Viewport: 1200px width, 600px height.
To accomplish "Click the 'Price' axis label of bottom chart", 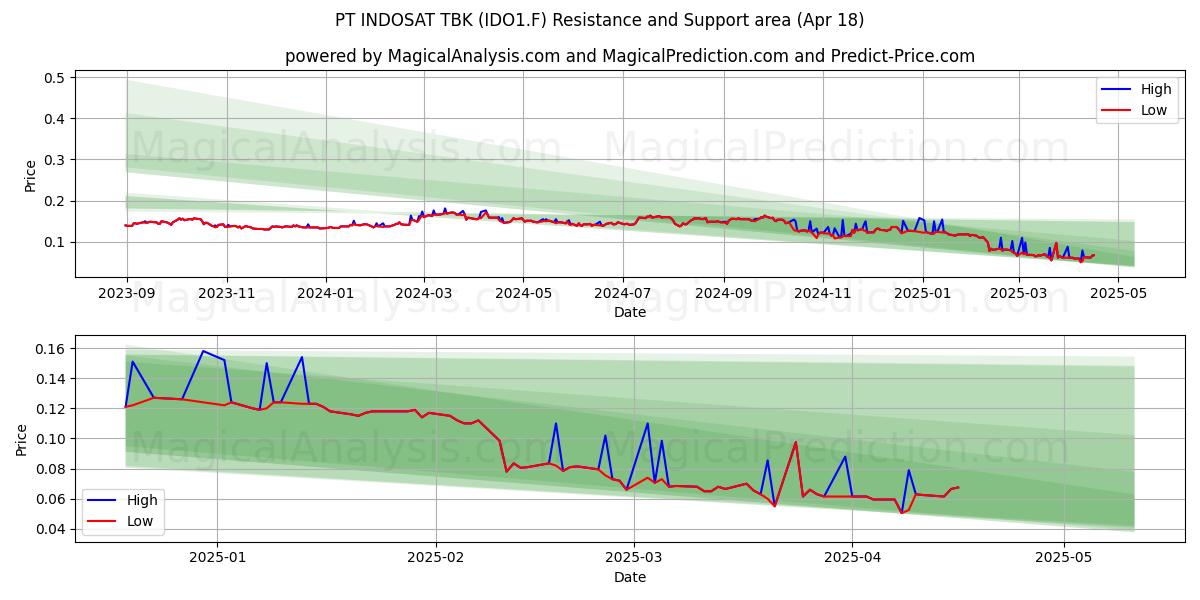I will (22, 439).
